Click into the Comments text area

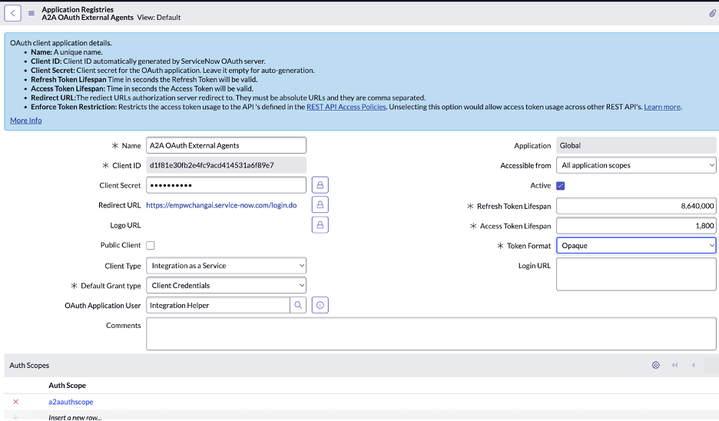(x=430, y=334)
